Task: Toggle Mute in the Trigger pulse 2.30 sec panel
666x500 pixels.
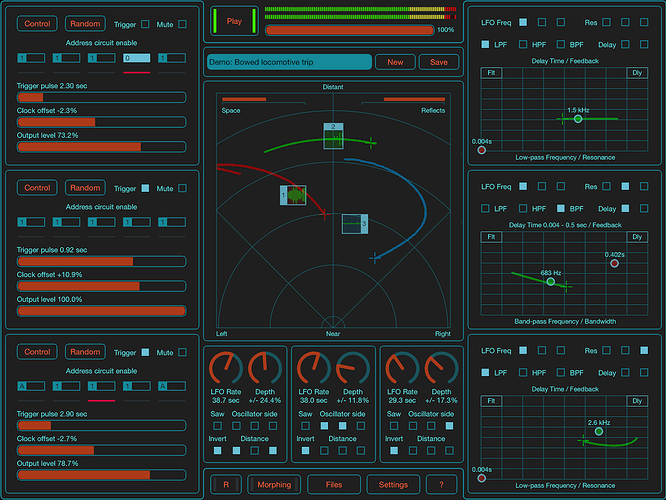Action: (182, 23)
